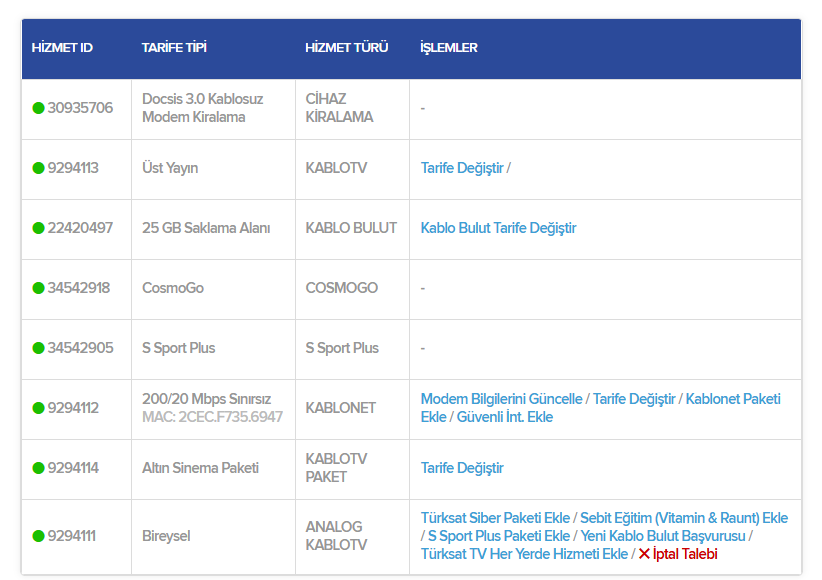Screen dimensions: 822x580
Task: Select service ID 30935706
Action: [80, 108]
